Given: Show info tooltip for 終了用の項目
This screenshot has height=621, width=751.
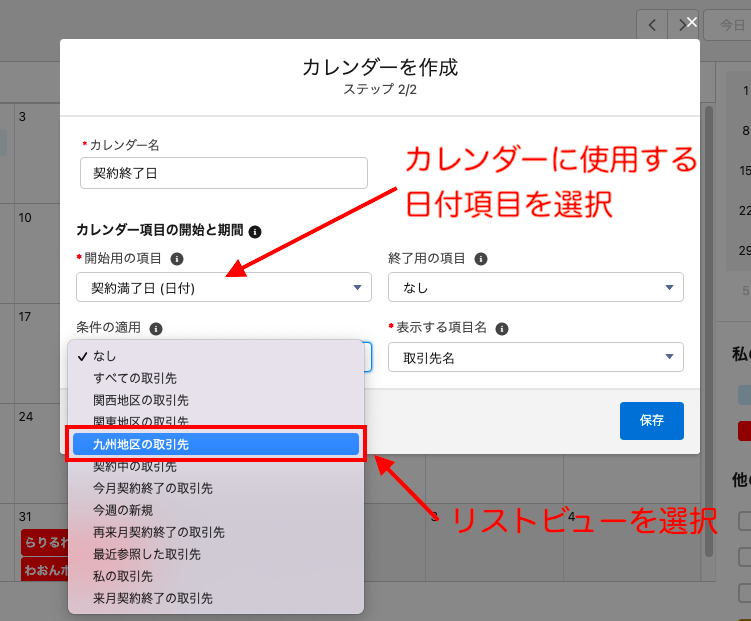Looking at the screenshot, I should (x=480, y=259).
